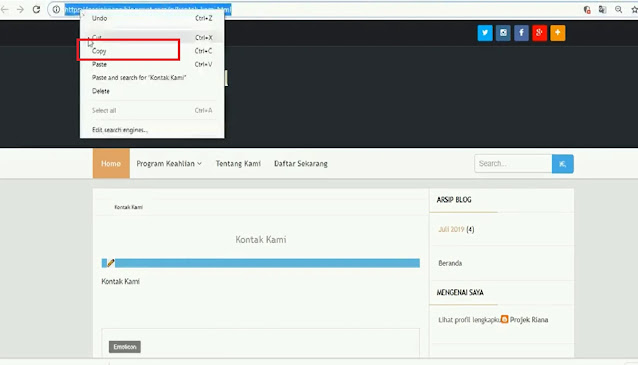Screen dimensions: 638x365
Task: Open the Twitter social icon
Action: (x=485, y=33)
